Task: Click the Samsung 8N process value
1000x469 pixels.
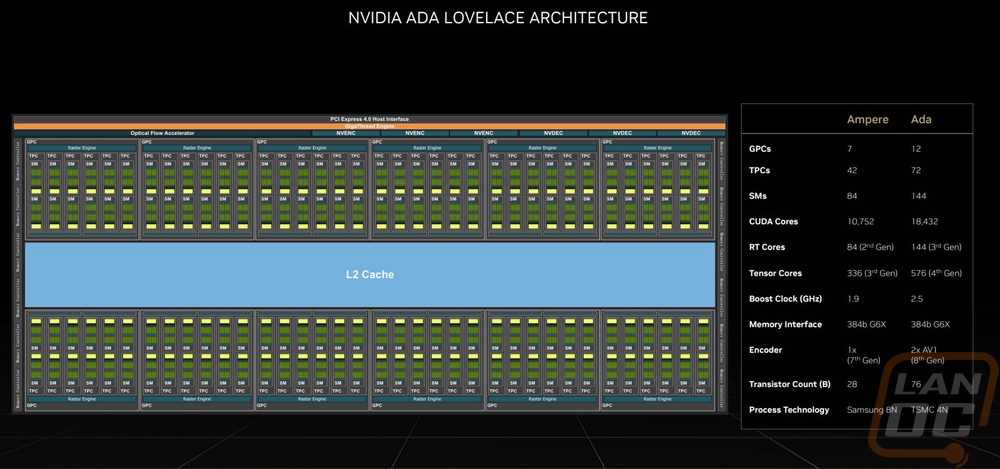Action: (x=872, y=410)
